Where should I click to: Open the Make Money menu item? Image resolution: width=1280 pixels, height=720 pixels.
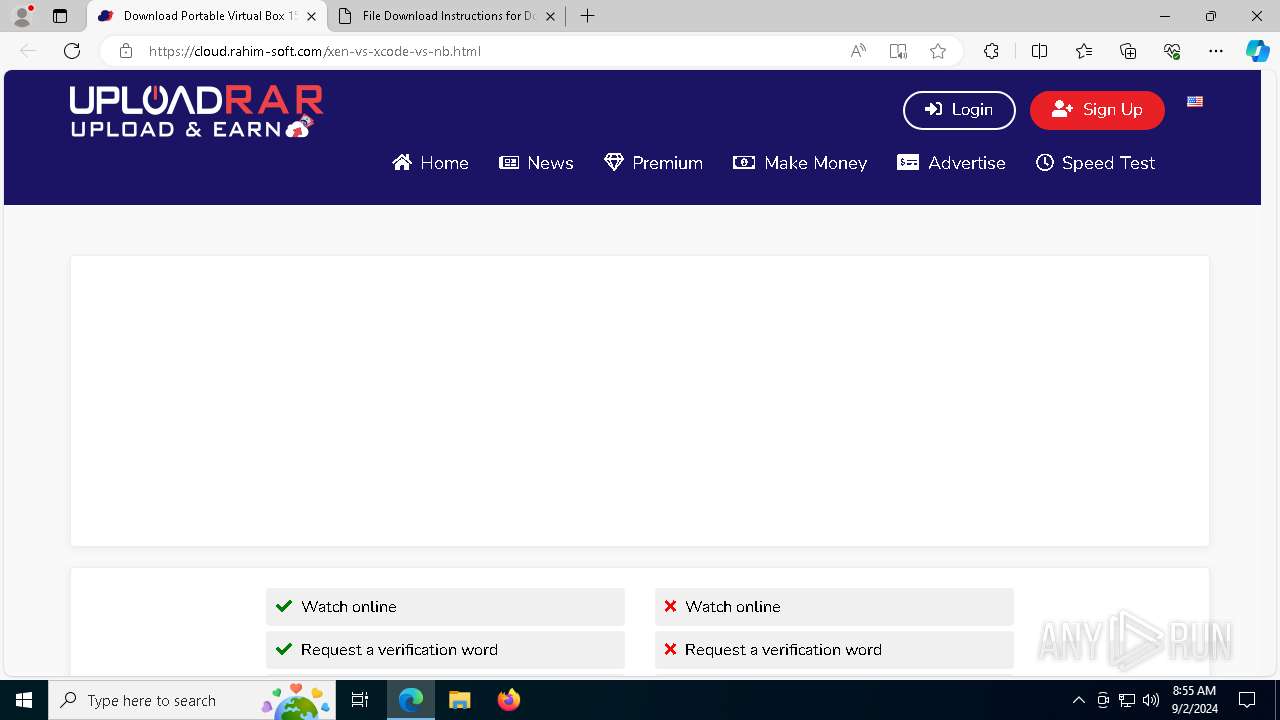tap(800, 163)
